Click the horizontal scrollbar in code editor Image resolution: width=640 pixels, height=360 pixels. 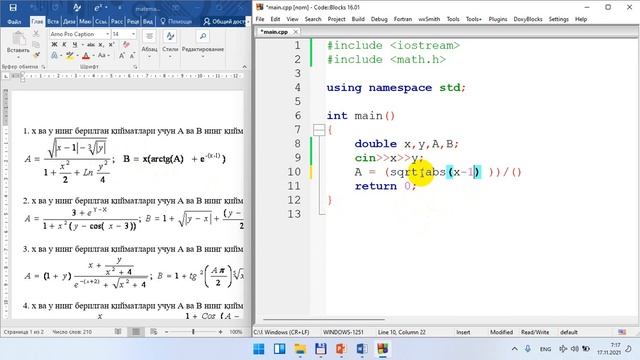coord(324,319)
